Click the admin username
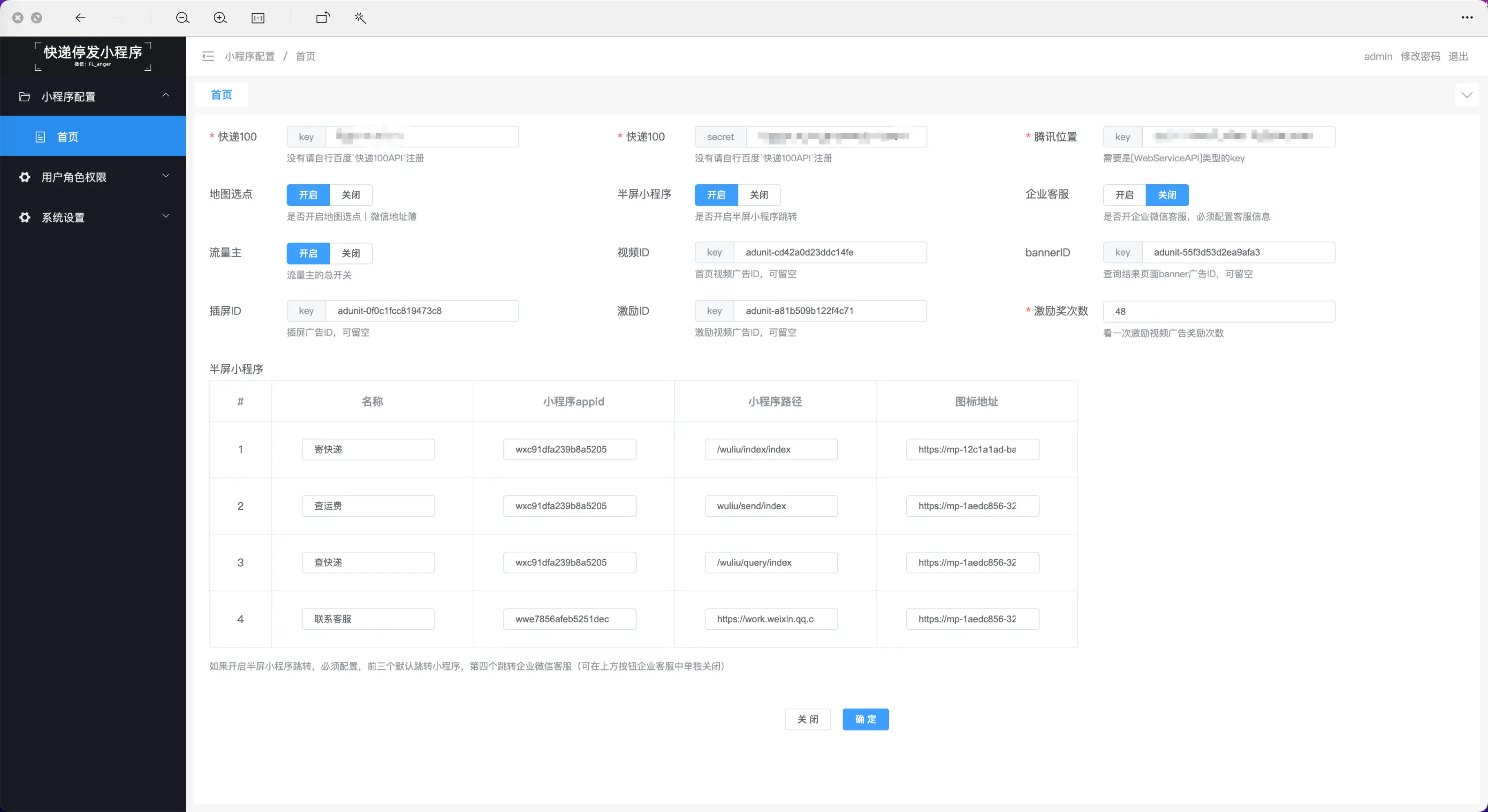 1378,56
